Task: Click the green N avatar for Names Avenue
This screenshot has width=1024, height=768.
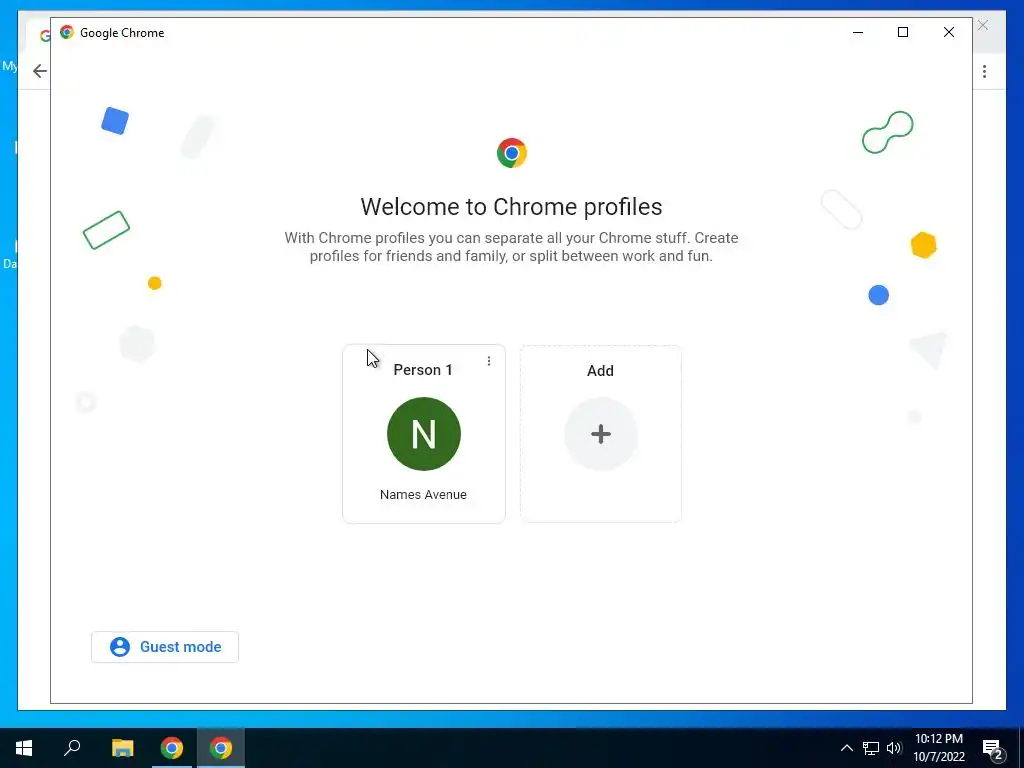Action: (x=424, y=434)
